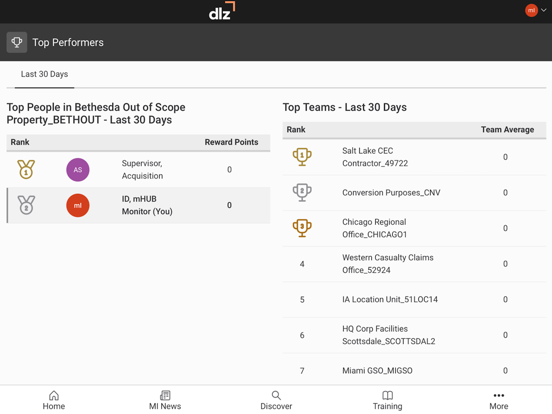Click the silver trophy for Conversion Purposes_CNV

tap(302, 193)
